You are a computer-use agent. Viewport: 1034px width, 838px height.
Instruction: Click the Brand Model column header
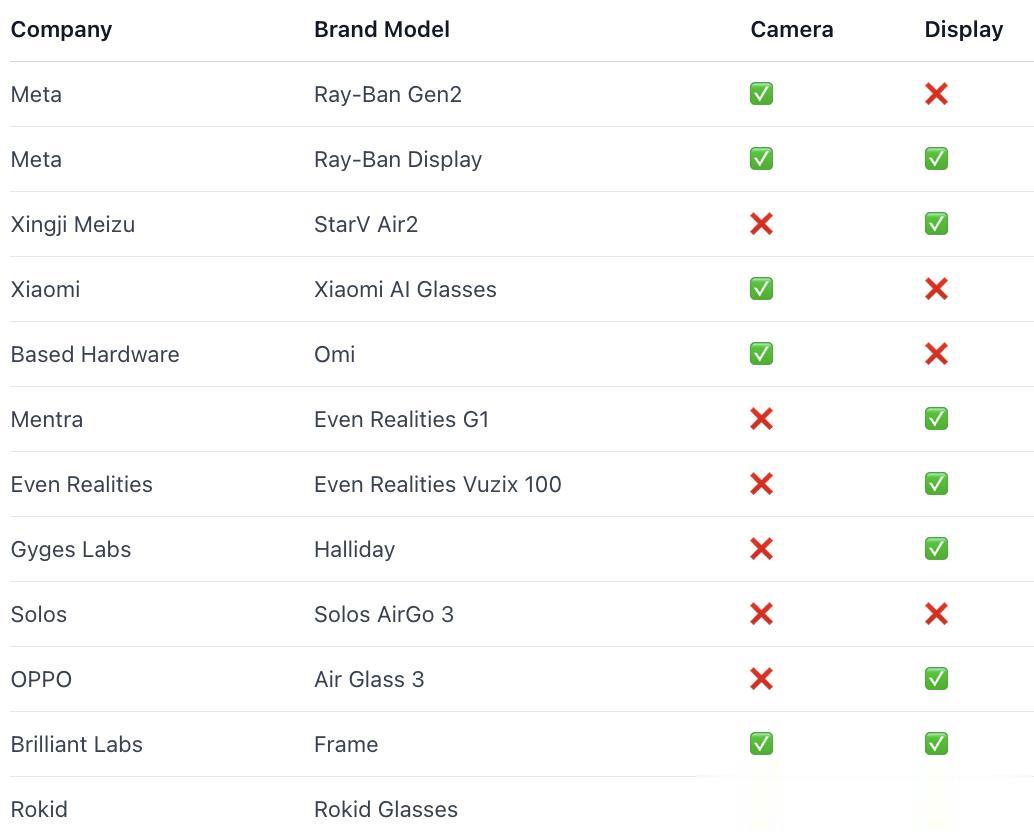pos(381,29)
